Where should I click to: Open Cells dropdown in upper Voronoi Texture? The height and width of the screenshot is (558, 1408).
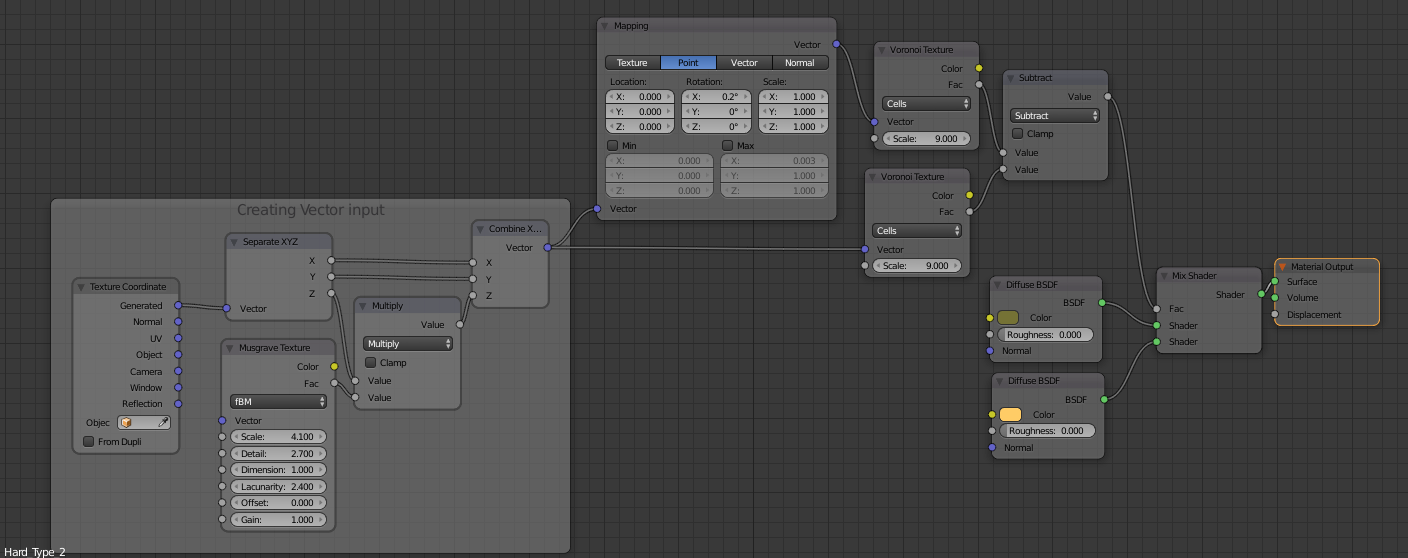(x=927, y=103)
